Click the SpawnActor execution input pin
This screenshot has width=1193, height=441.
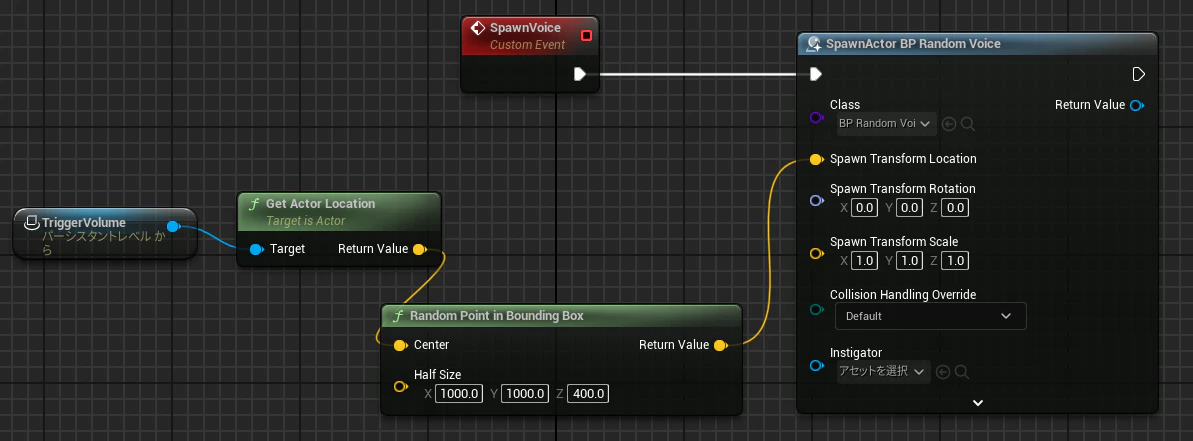pyautogui.click(x=816, y=74)
